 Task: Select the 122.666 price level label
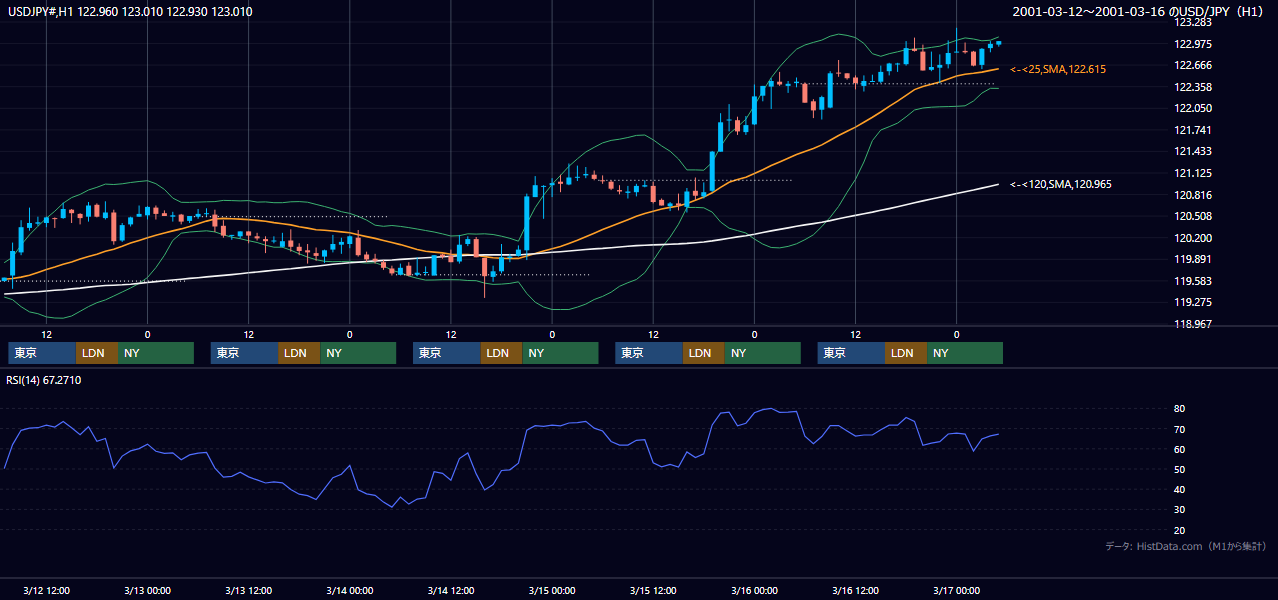pos(1195,65)
